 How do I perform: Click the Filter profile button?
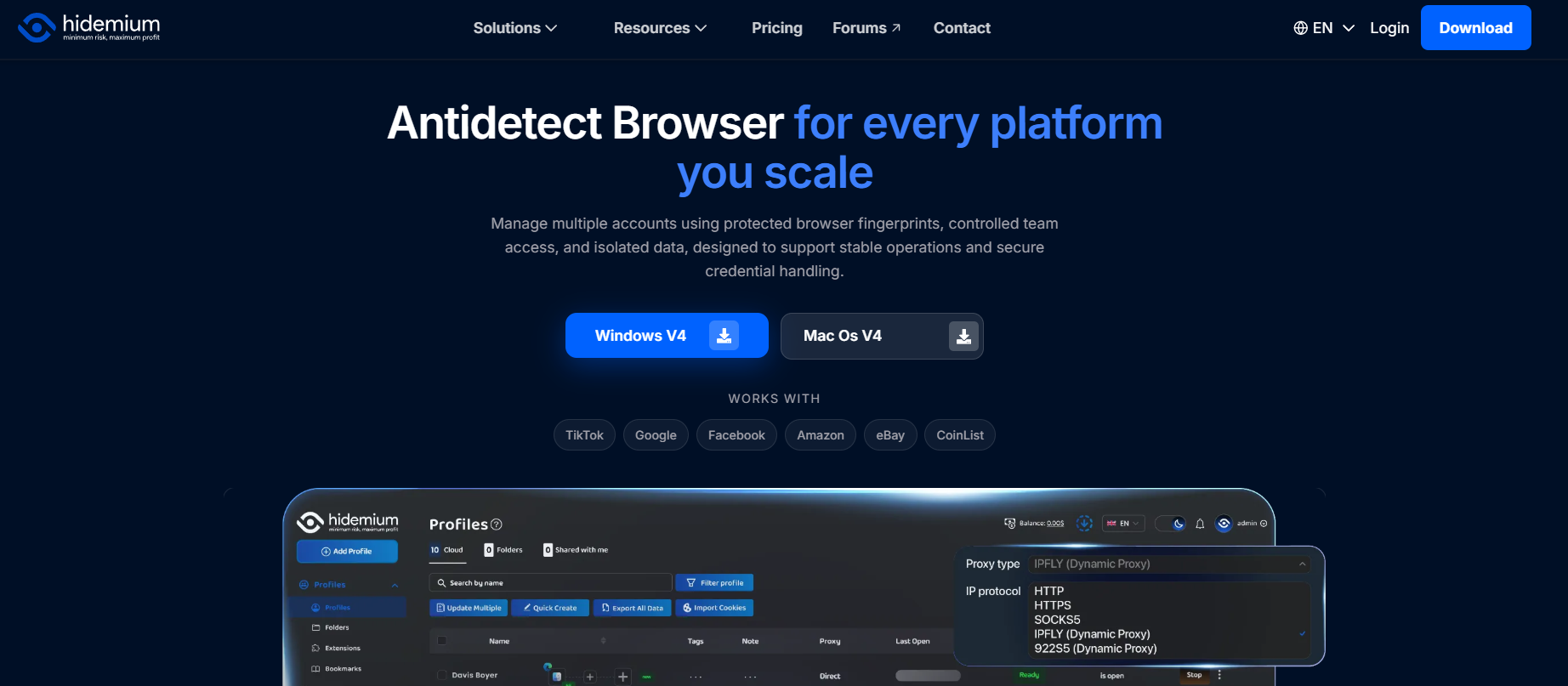[x=714, y=583]
